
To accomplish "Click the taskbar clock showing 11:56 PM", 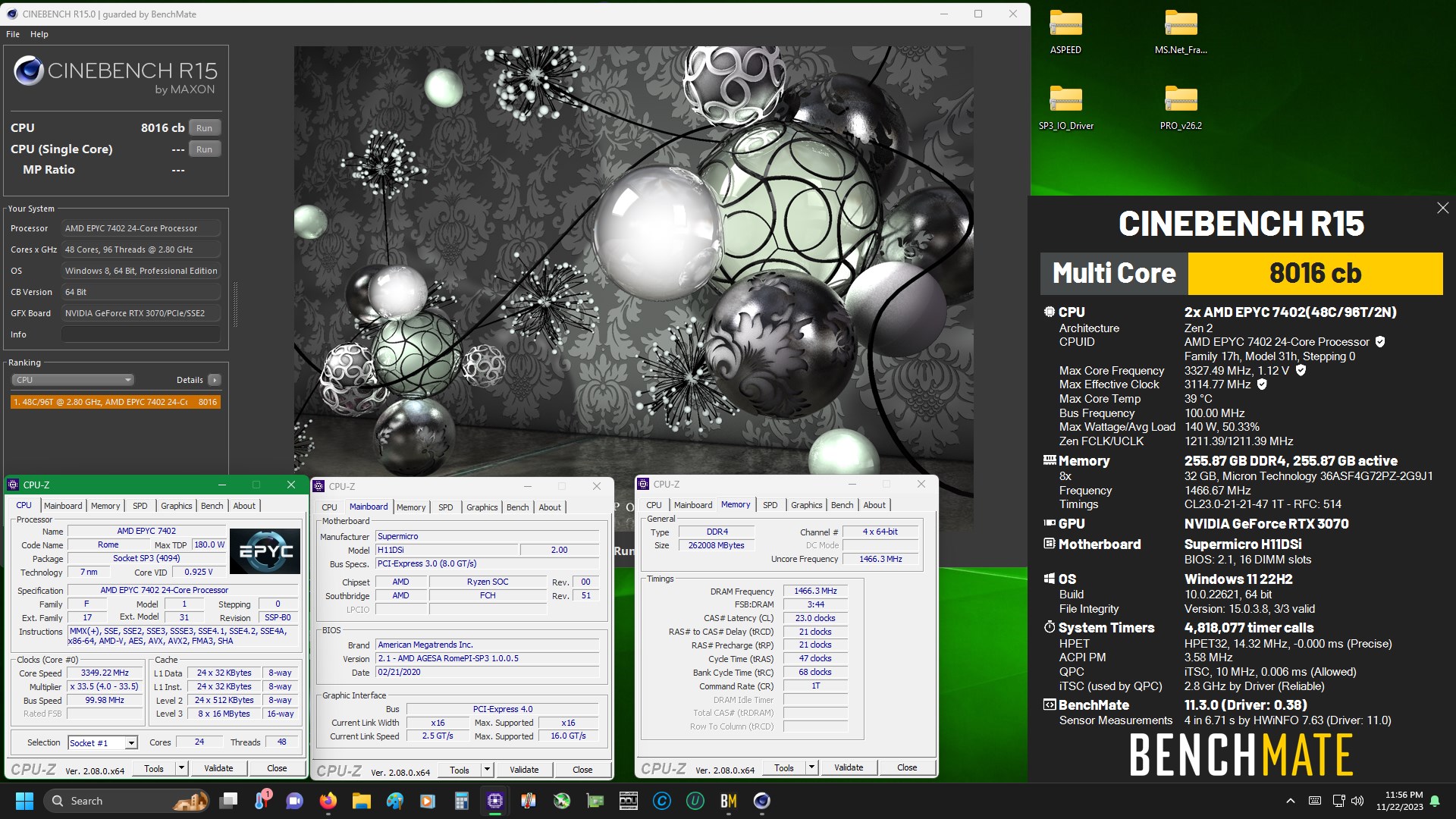I will pos(1400,801).
